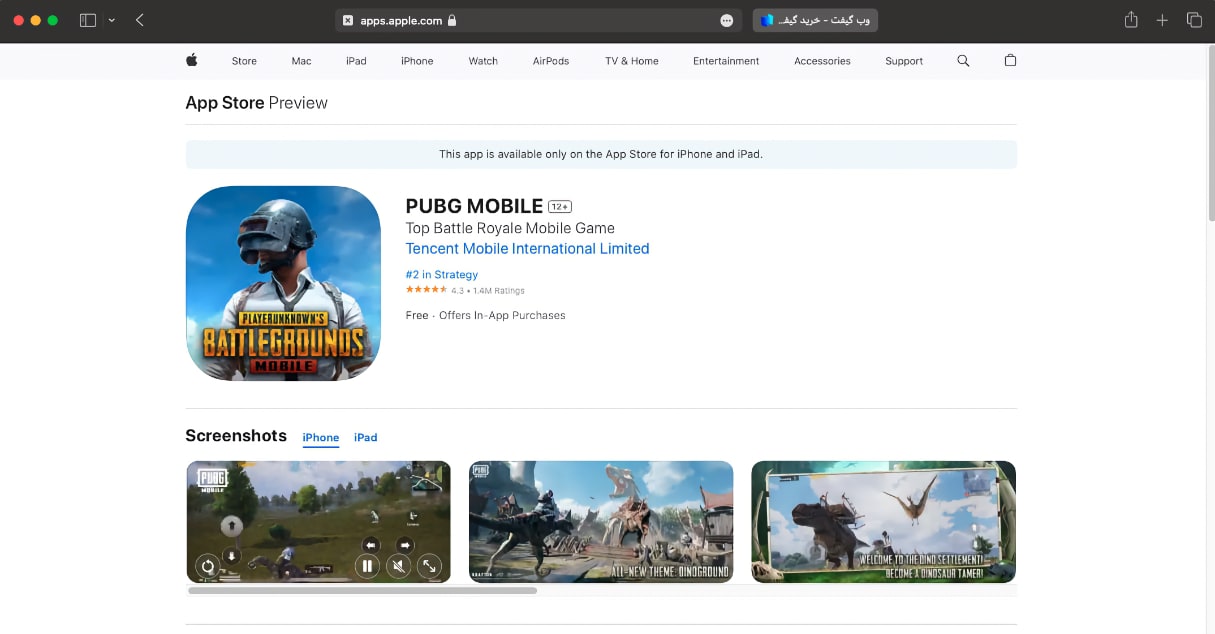Open Tencent Mobile International Limited developer link
Screen dimensions: 1215x634
527,248
